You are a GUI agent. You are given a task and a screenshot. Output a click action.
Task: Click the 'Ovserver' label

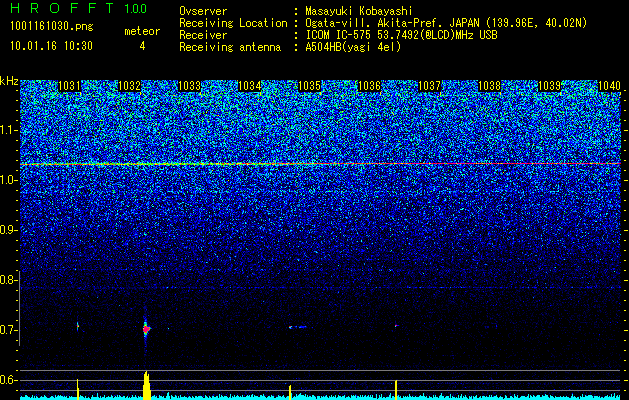[x=203, y=11]
